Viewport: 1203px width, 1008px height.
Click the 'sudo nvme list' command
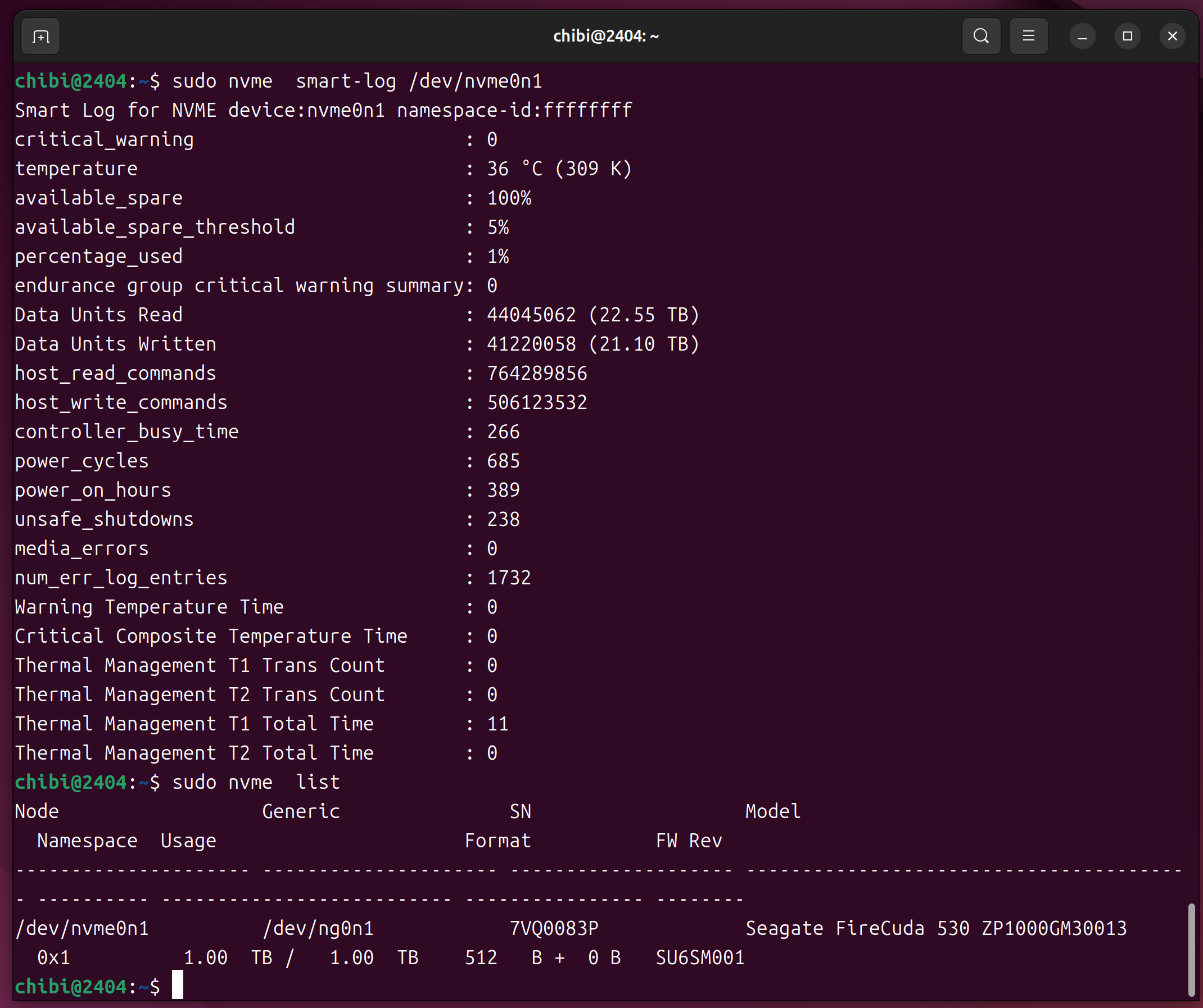point(255,782)
